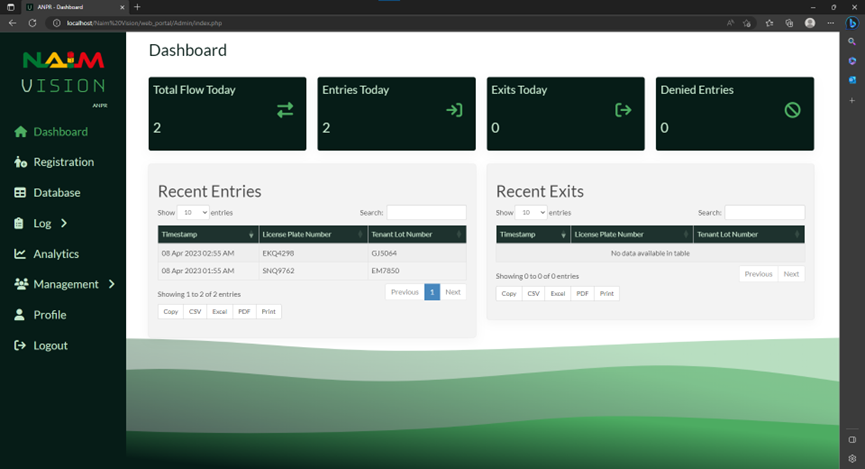
Task: Export Recent Entries as CSV
Action: (x=195, y=312)
